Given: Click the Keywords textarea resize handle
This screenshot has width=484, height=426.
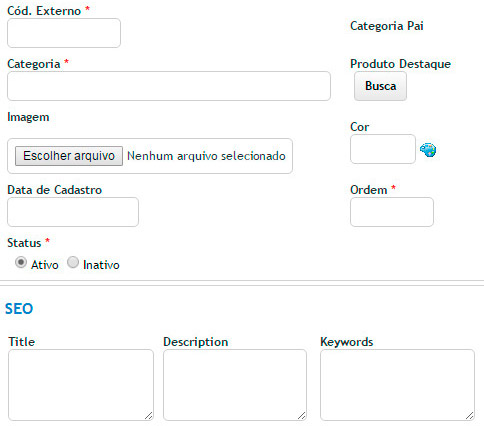Looking at the screenshot, I should [x=470, y=415].
